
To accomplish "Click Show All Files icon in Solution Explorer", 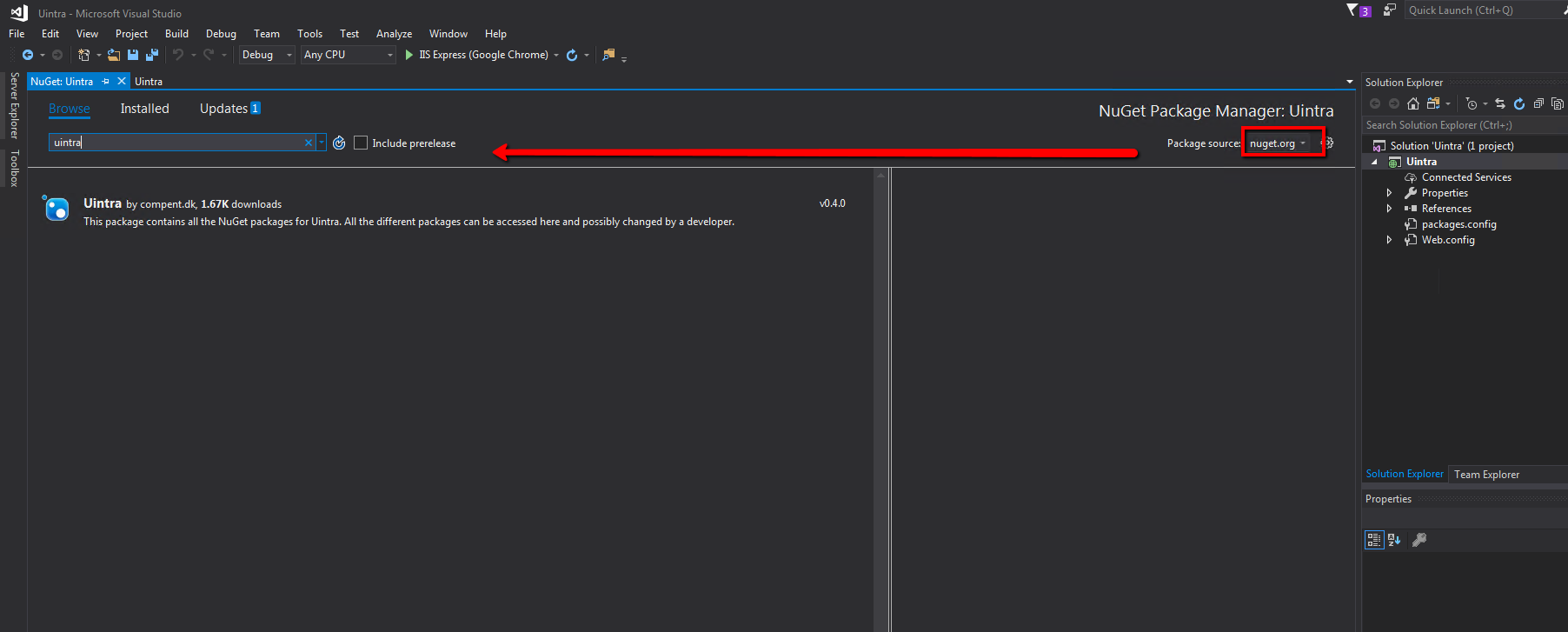I will 1558,103.
